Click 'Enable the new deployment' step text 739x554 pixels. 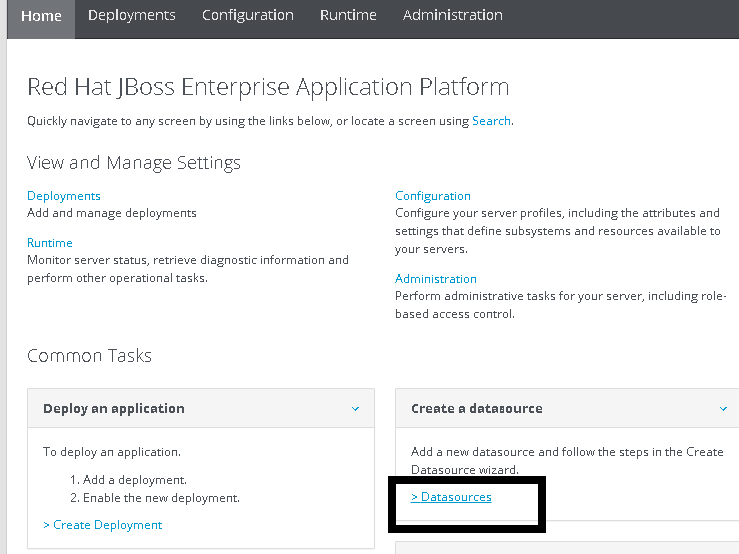click(x=161, y=498)
